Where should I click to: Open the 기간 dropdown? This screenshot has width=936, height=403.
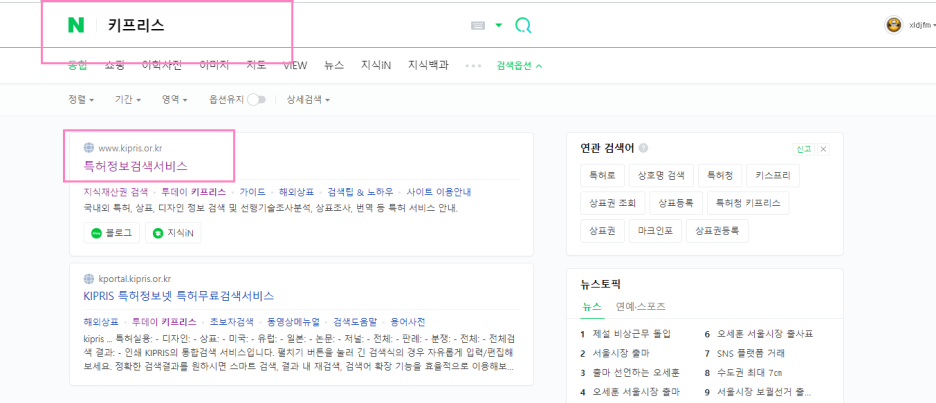(x=128, y=100)
